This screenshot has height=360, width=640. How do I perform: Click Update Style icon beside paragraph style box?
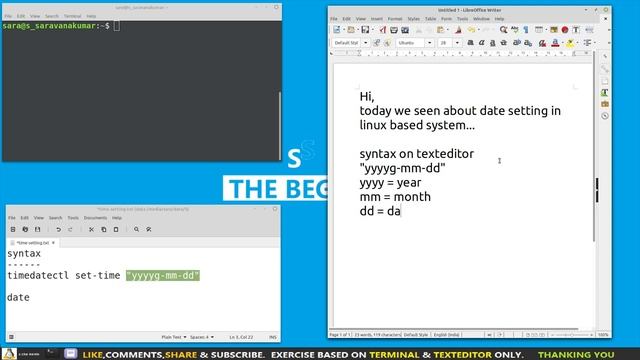pos(376,42)
